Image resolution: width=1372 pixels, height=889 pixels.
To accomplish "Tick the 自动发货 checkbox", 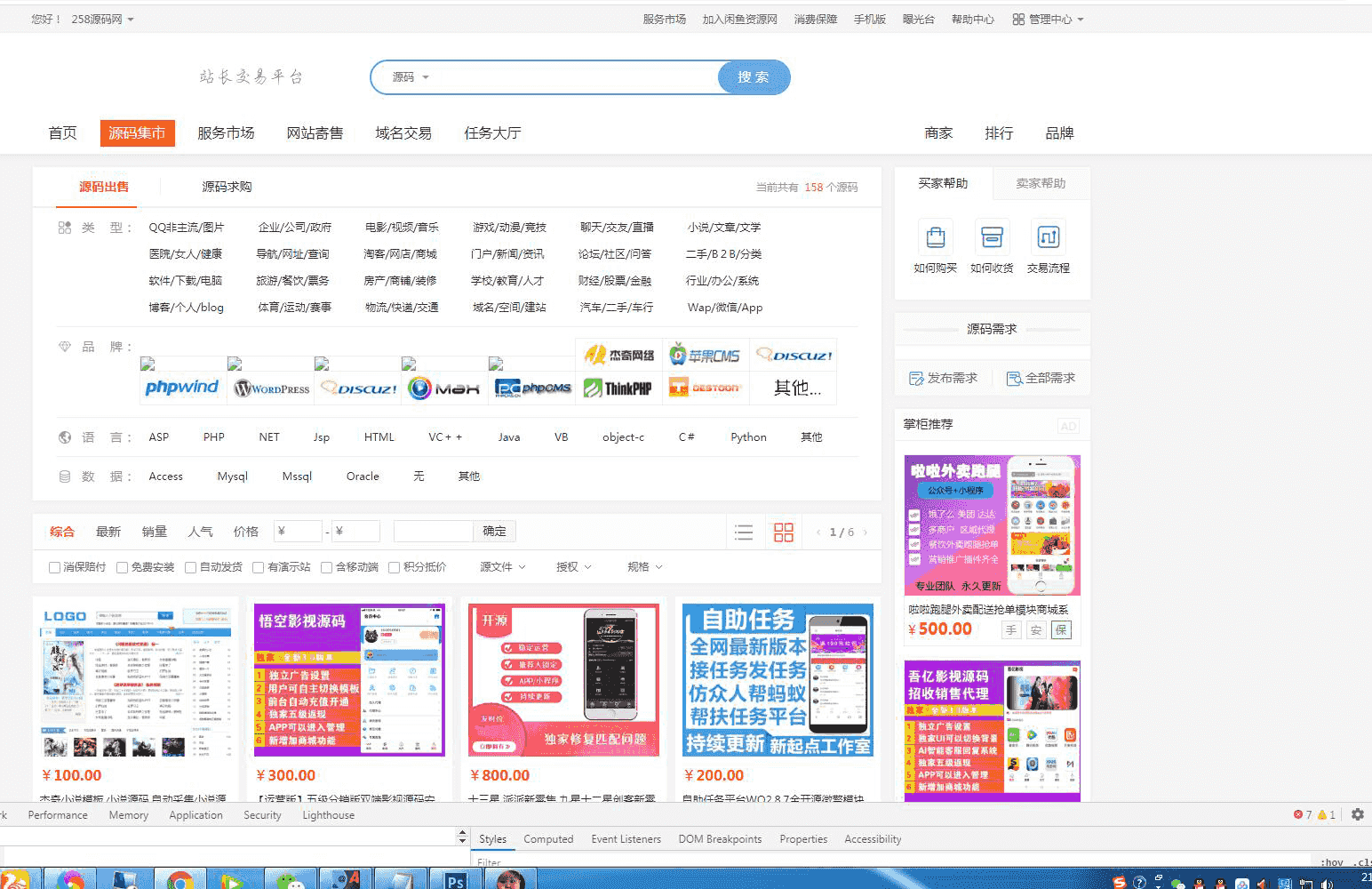I will [191, 567].
